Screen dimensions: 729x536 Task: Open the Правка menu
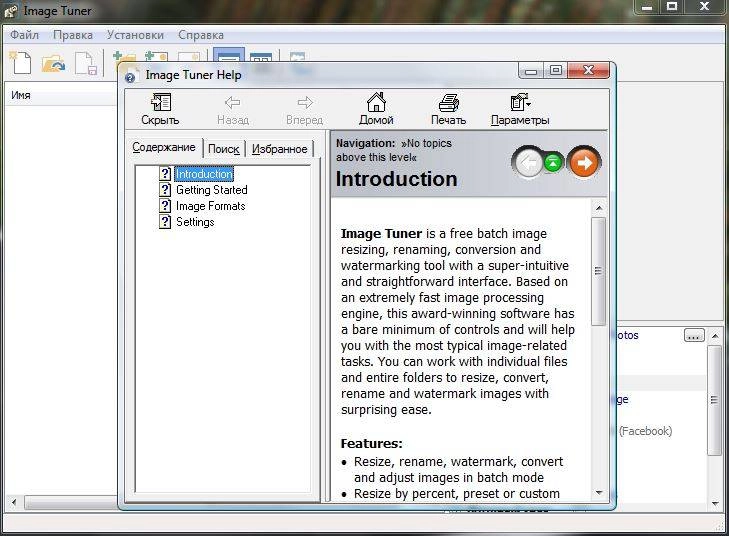(73, 35)
